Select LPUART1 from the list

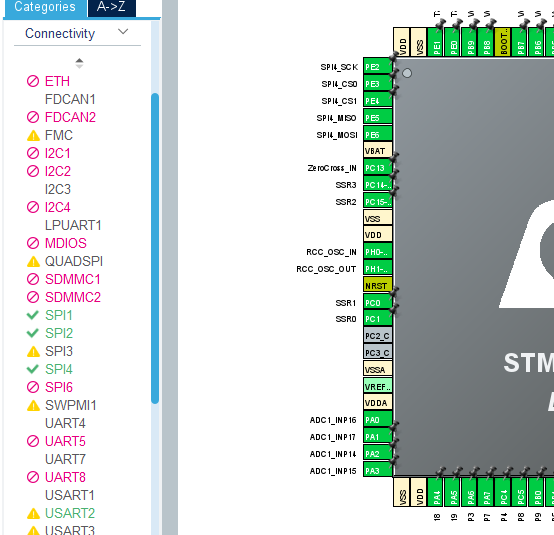(73, 225)
